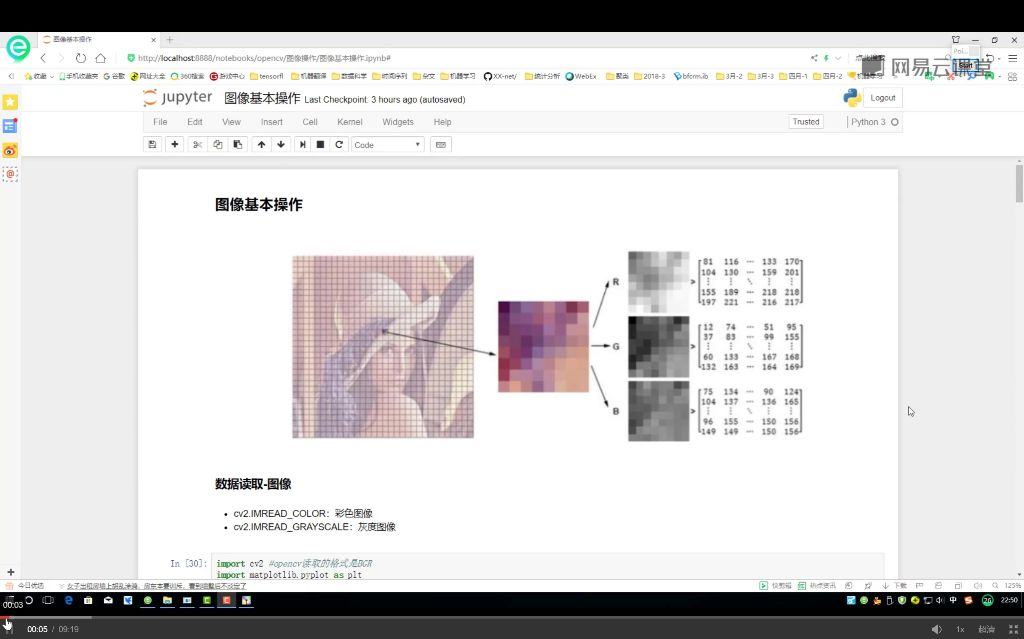Open the Help menu
1024x639 pixels.
pyautogui.click(x=442, y=122)
